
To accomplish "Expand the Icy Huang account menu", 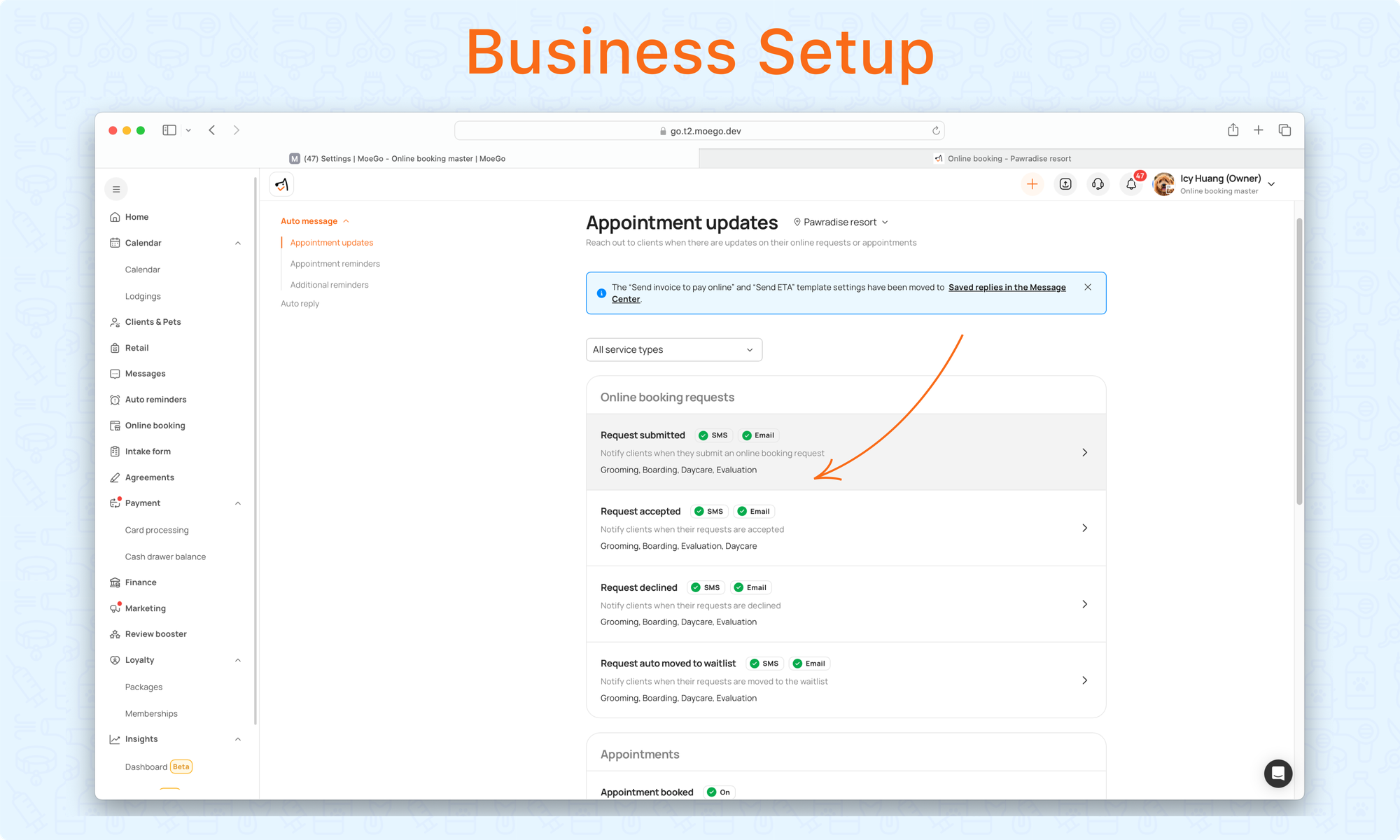I will coord(1271,184).
